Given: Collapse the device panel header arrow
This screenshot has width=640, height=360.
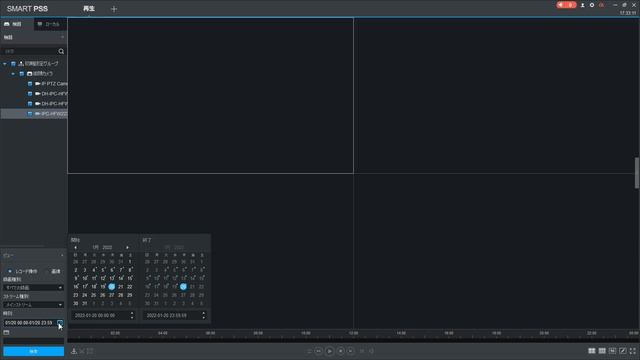Looking at the screenshot, I should pyautogui.click(x=62, y=37).
